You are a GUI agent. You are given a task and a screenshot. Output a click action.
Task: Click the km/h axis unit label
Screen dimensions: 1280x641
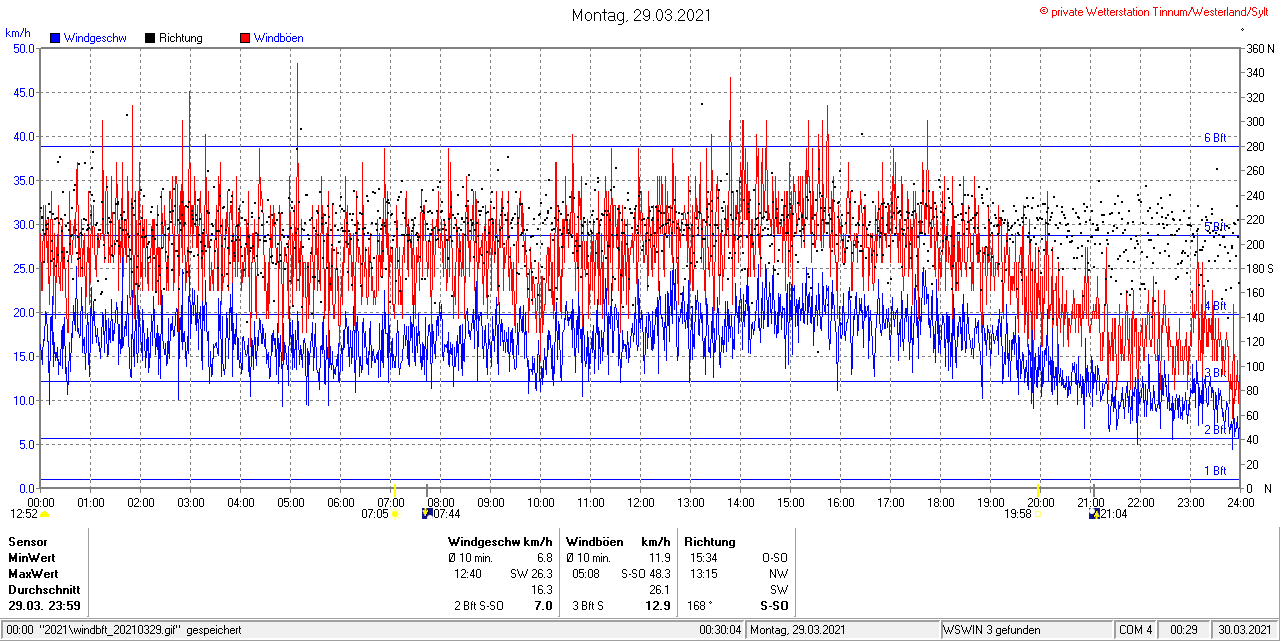coord(18,33)
